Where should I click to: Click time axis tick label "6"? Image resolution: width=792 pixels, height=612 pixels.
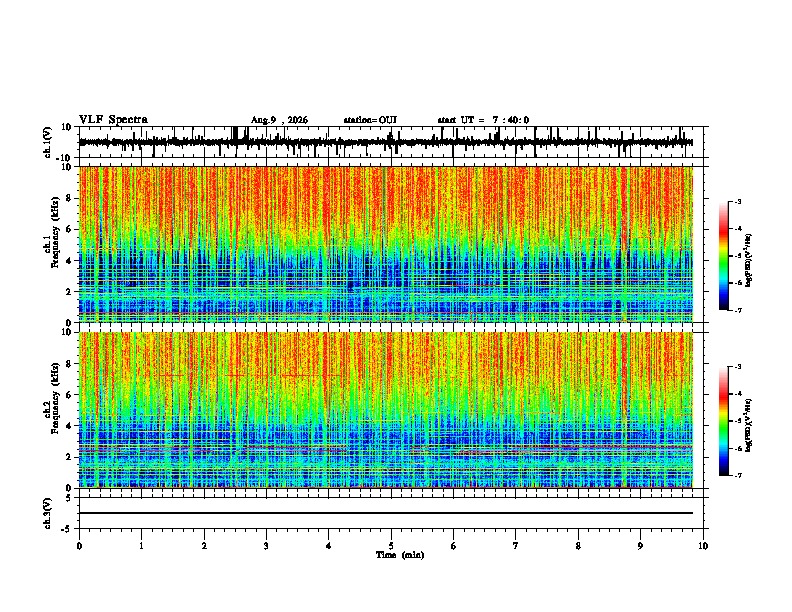click(x=454, y=546)
